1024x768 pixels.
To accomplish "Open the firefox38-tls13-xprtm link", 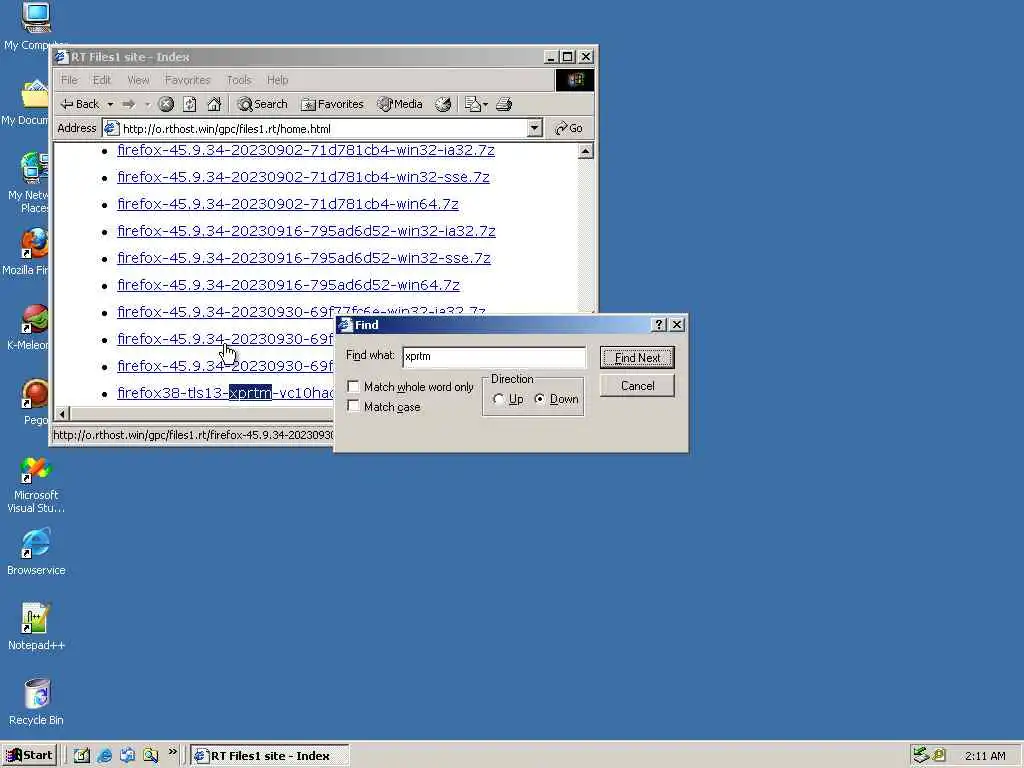I will pyautogui.click(x=225, y=392).
